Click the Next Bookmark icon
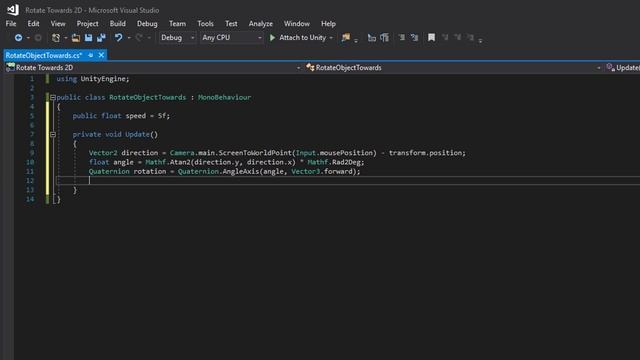 tap(458, 38)
